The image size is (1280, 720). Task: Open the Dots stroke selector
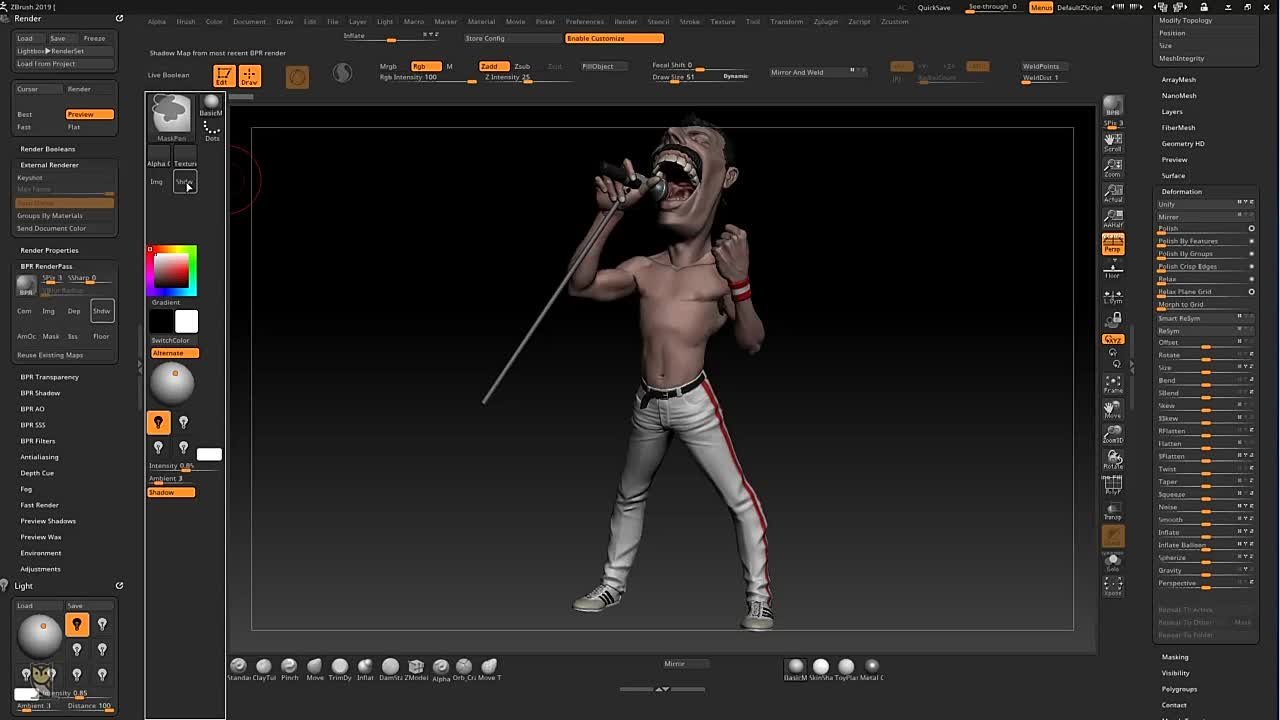pos(211,131)
